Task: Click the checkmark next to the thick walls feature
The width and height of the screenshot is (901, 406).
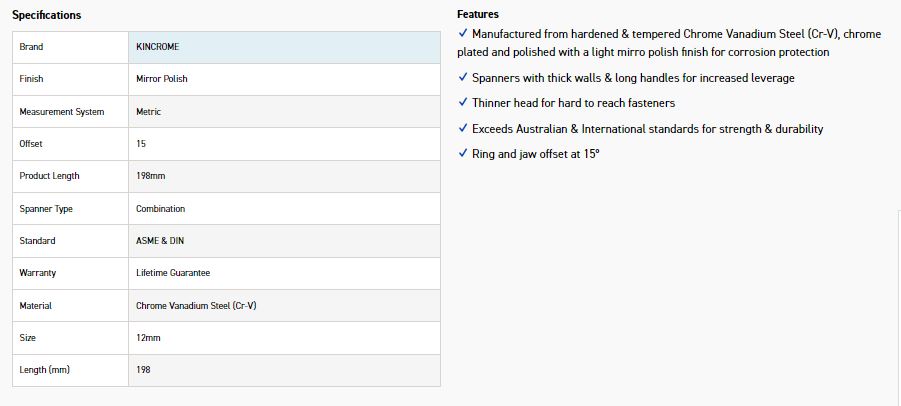Action: tap(462, 78)
